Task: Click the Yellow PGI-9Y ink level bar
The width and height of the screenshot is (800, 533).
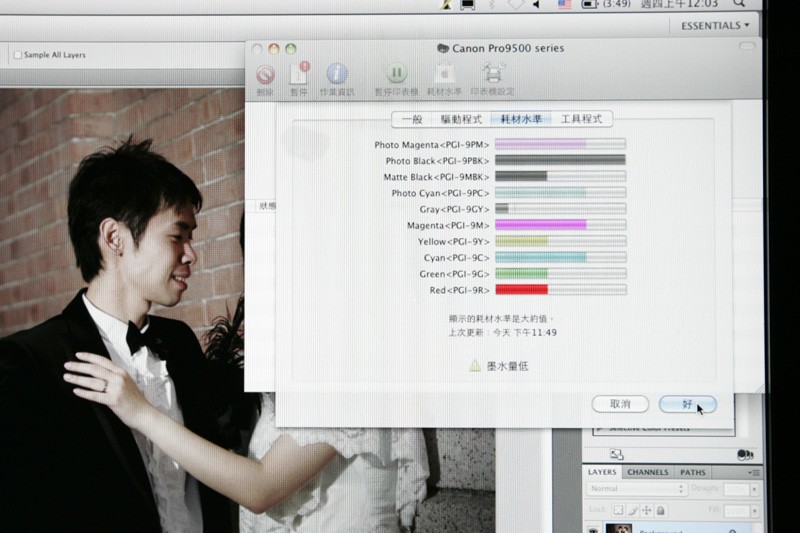Action: 560,241
